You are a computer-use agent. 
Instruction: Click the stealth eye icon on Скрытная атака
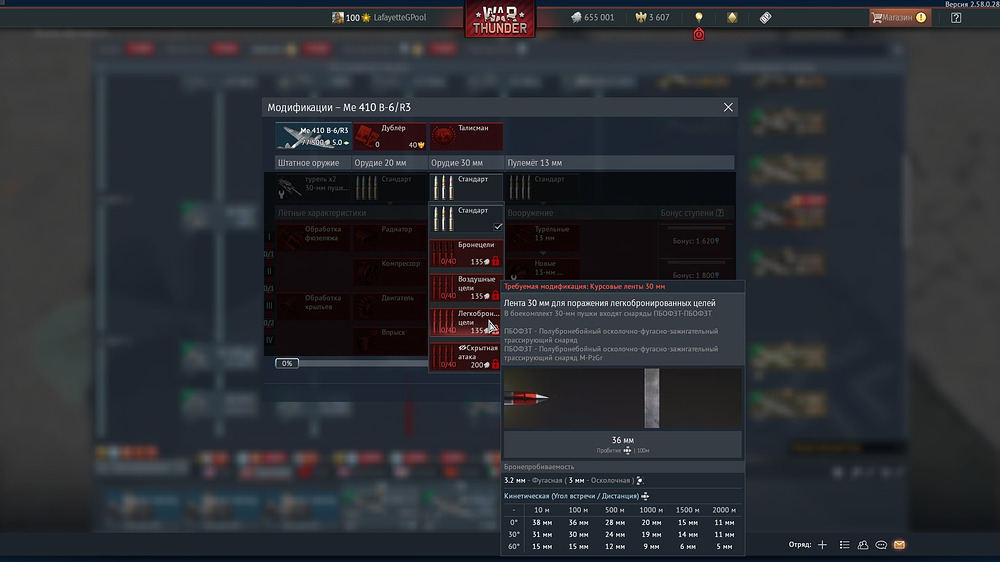click(x=462, y=348)
